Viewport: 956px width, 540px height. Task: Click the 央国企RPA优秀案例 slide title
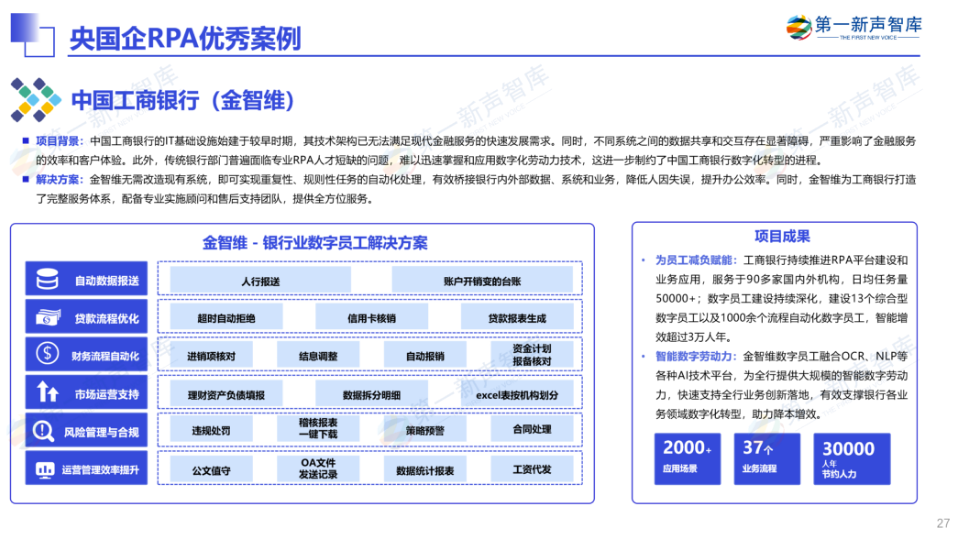tap(185, 38)
